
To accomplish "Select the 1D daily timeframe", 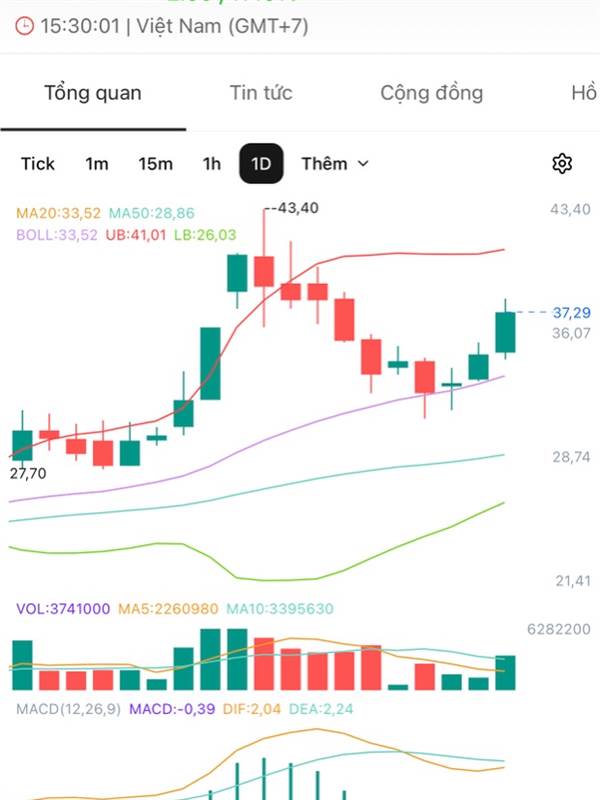I will click(x=261, y=164).
